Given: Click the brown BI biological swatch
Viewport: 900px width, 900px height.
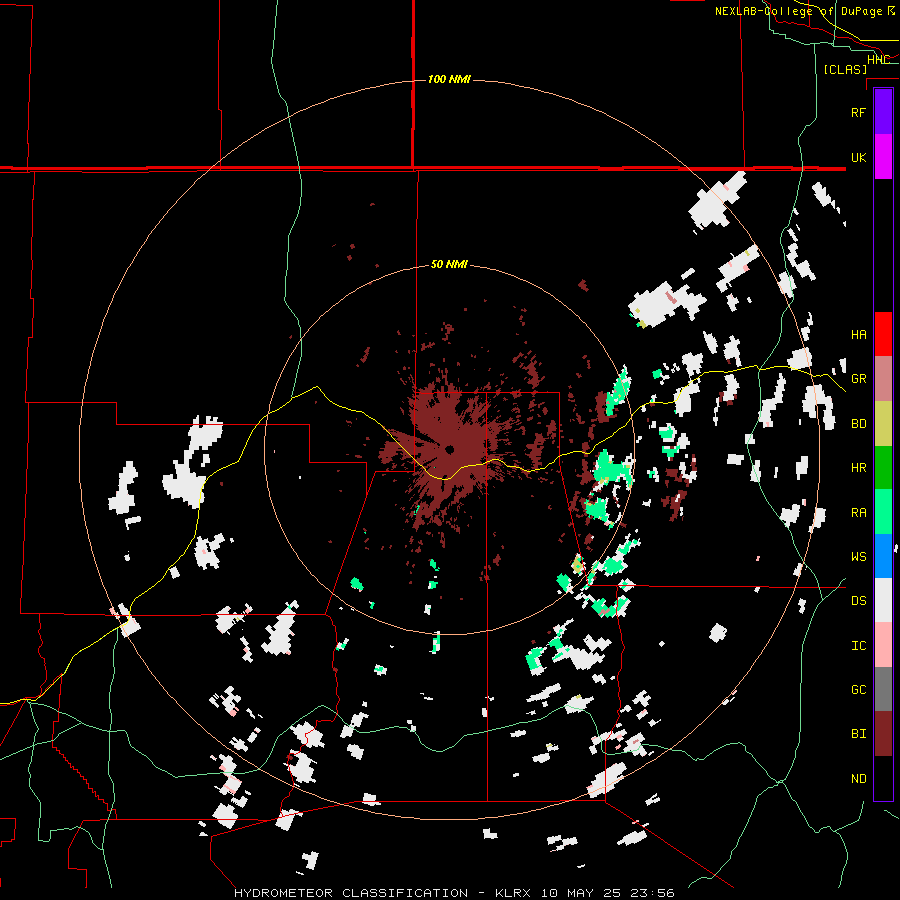Looking at the screenshot, I should pos(883,734).
